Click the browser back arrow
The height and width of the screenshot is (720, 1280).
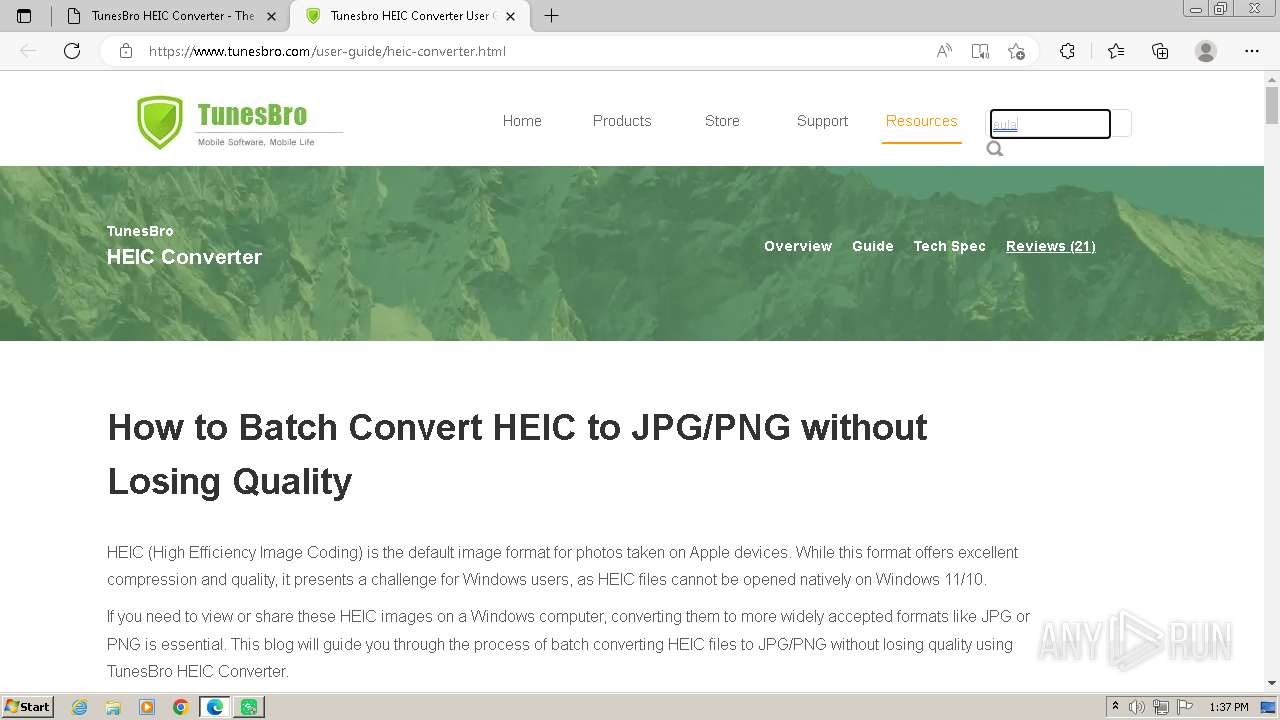tap(28, 51)
